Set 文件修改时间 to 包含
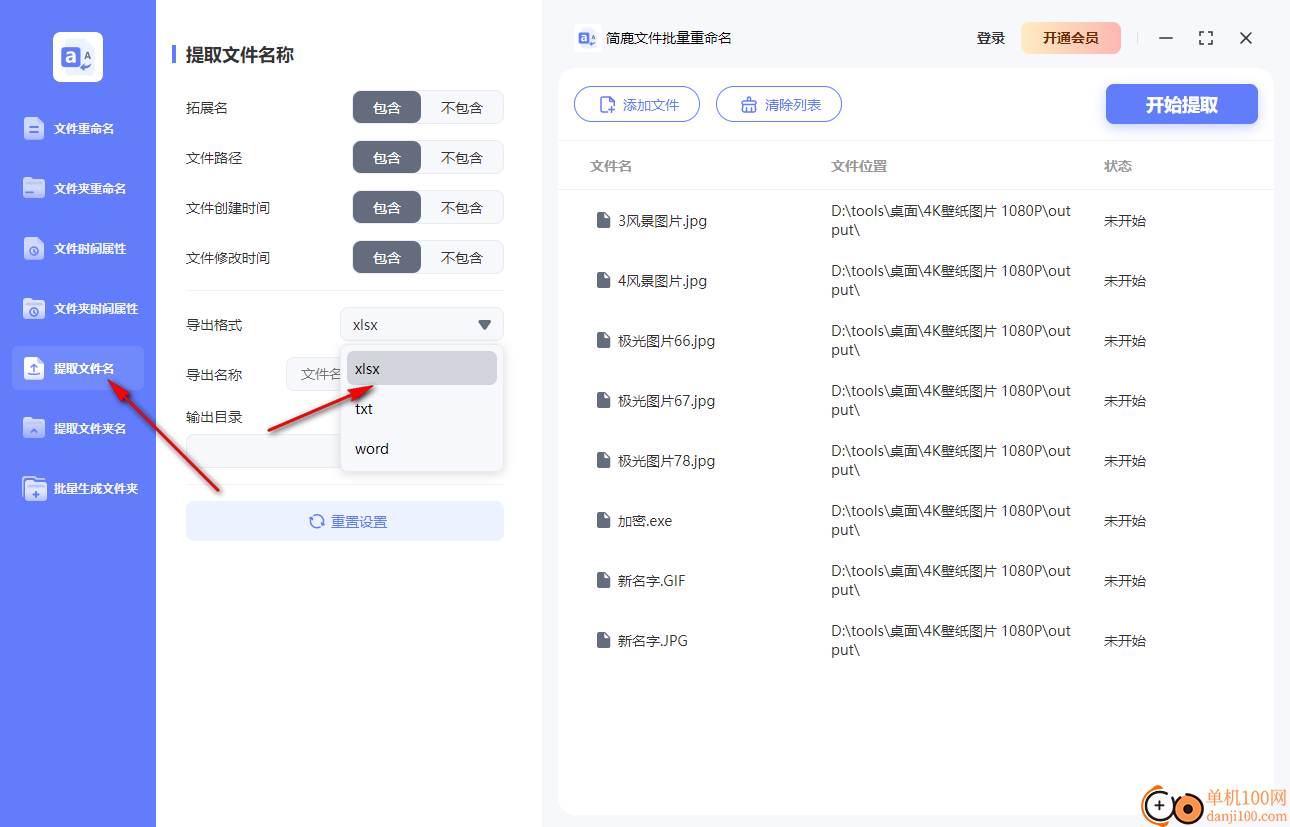Screen dimensions: 1290x827 [387, 258]
